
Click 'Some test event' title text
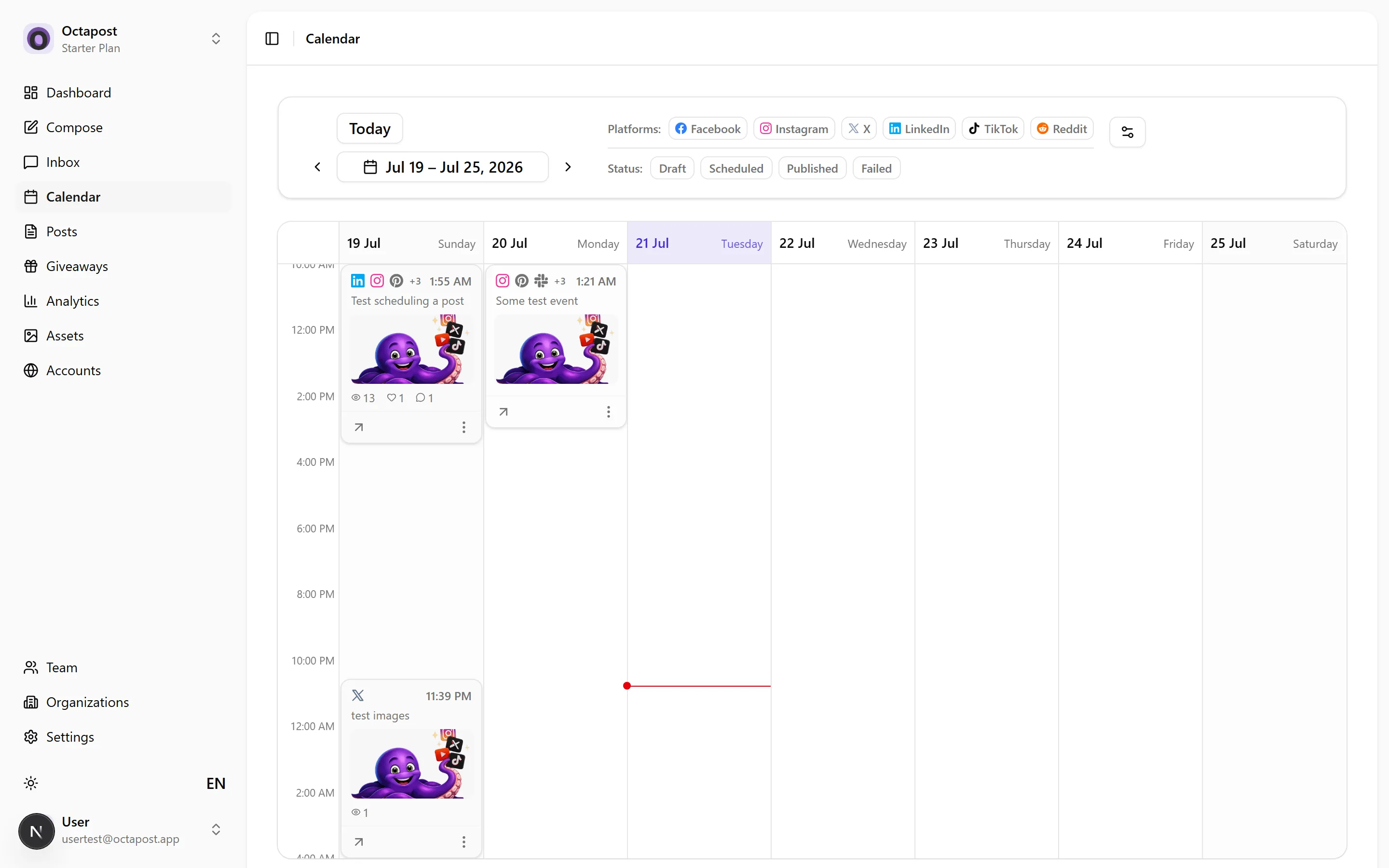[x=537, y=301]
